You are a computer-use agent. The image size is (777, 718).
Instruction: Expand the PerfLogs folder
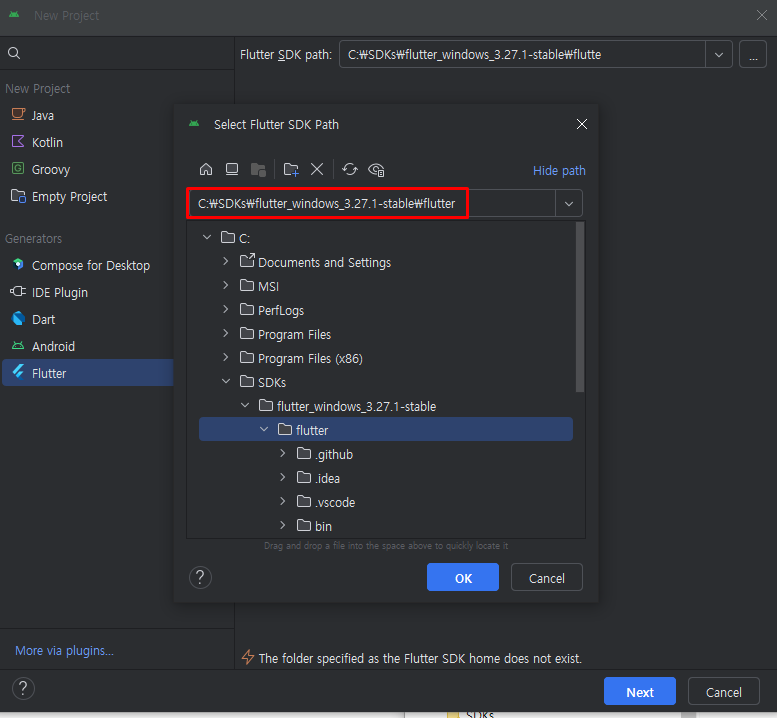click(x=226, y=309)
